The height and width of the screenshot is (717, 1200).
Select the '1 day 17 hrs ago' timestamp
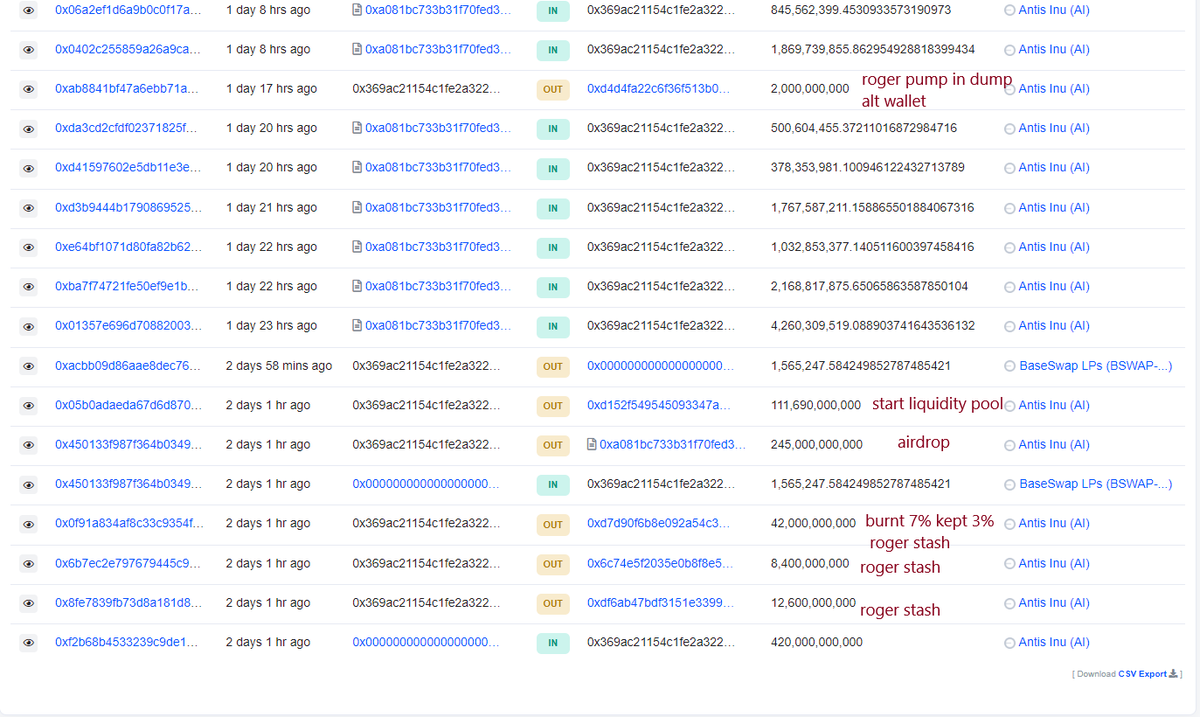pyautogui.click(x=271, y=89)
